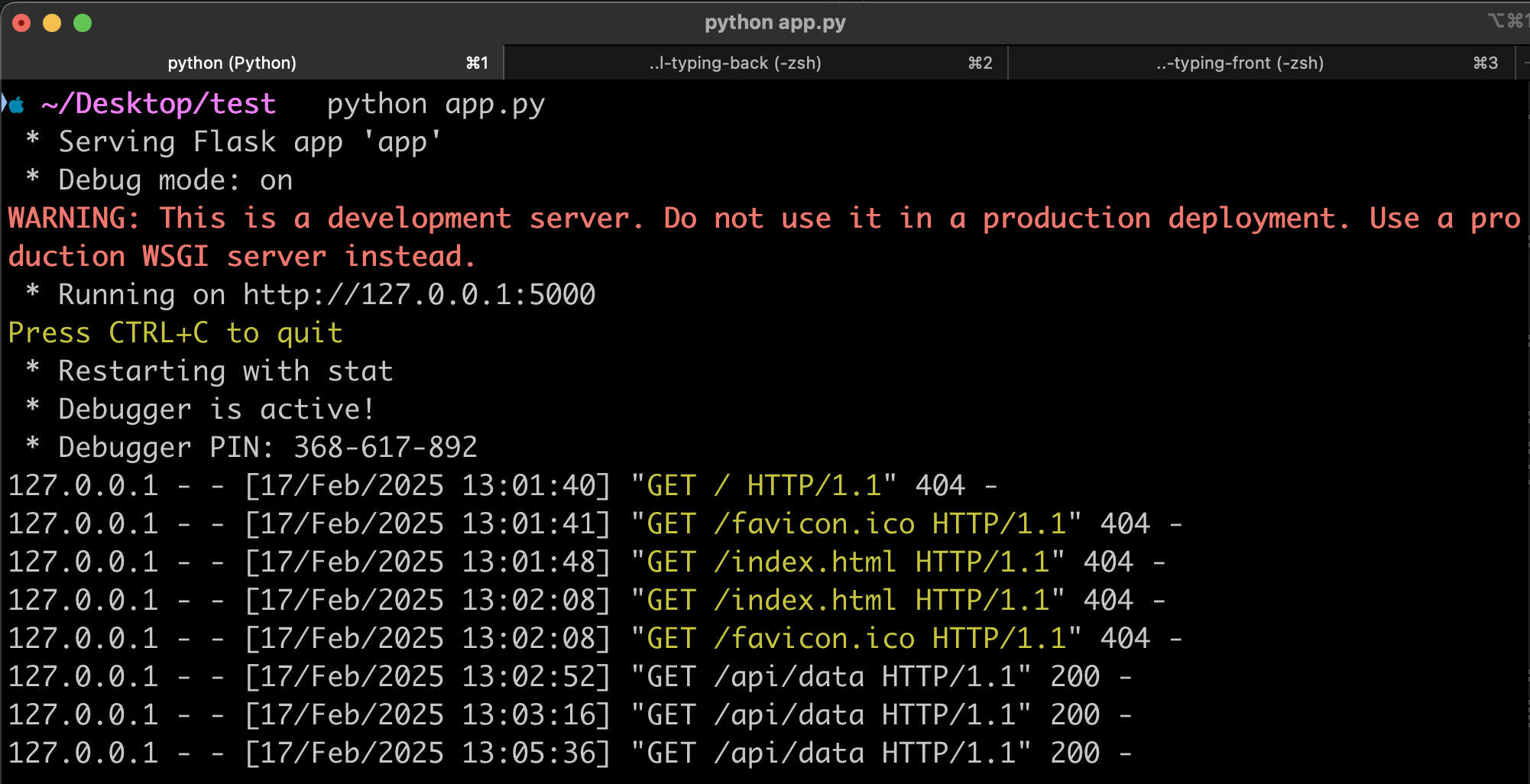Screen dimensions: 1530x784
Task: Click the /api/data request logged at 13:05:36
Action: tap(789, 753)
